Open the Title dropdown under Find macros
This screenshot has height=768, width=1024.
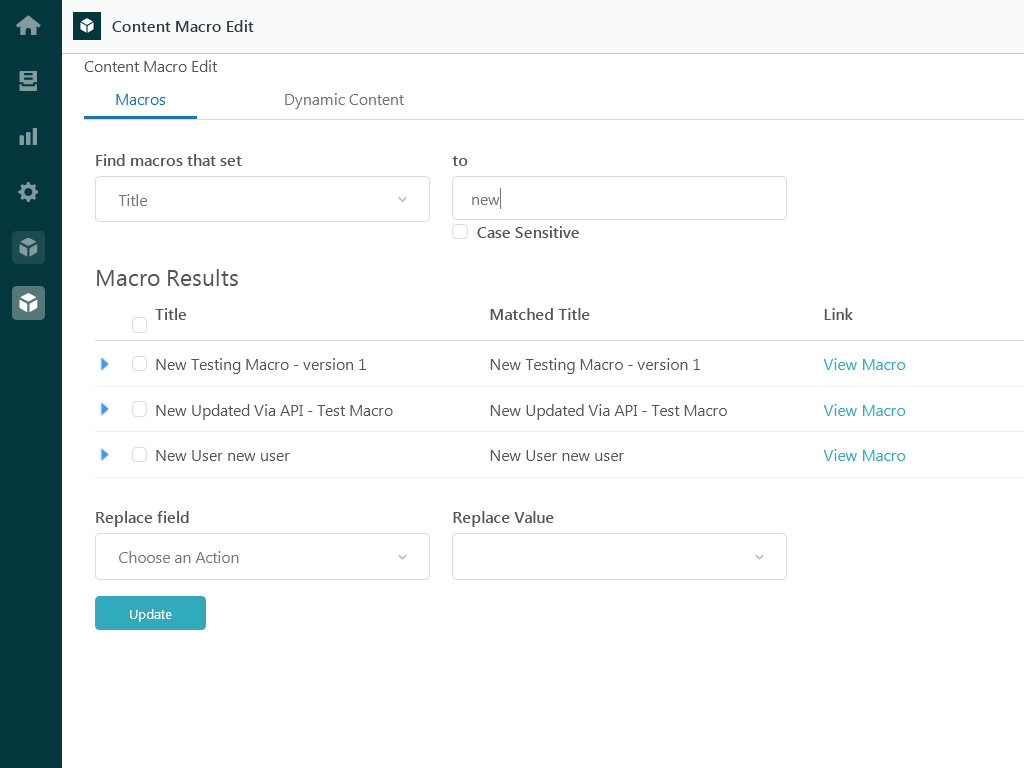[262, 199]
